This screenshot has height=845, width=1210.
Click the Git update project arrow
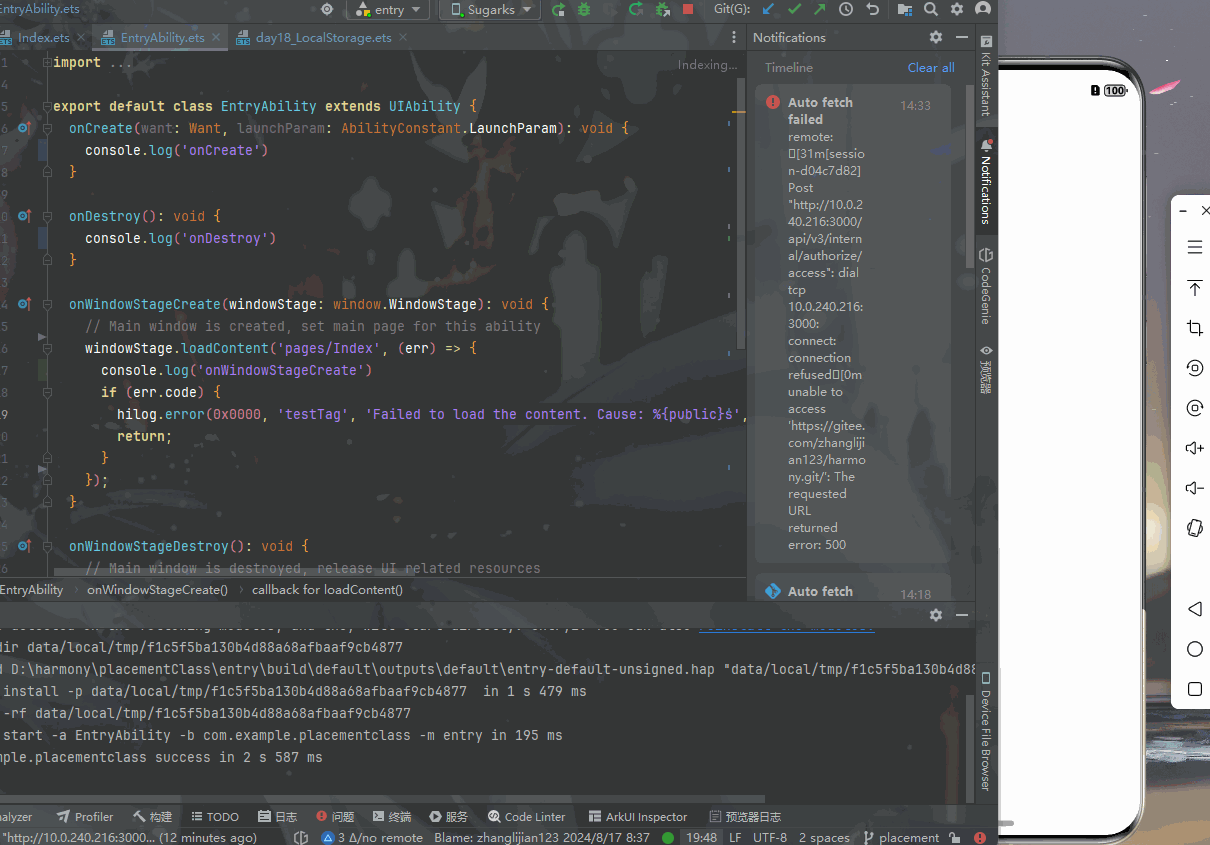coord(768,10)
